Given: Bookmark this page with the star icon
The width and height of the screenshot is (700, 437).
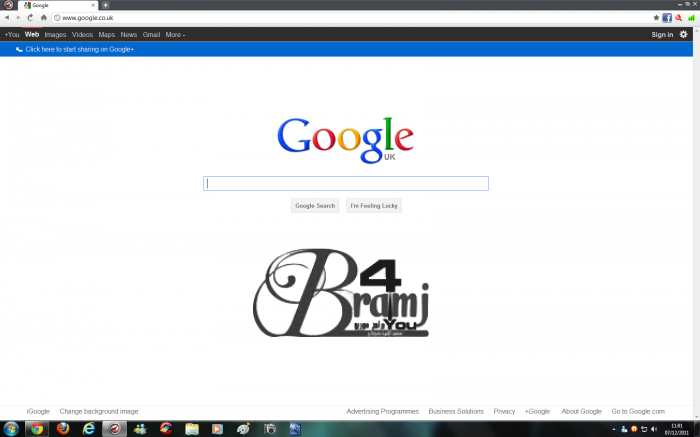Looking at the screenshot, I should point(656,18).
